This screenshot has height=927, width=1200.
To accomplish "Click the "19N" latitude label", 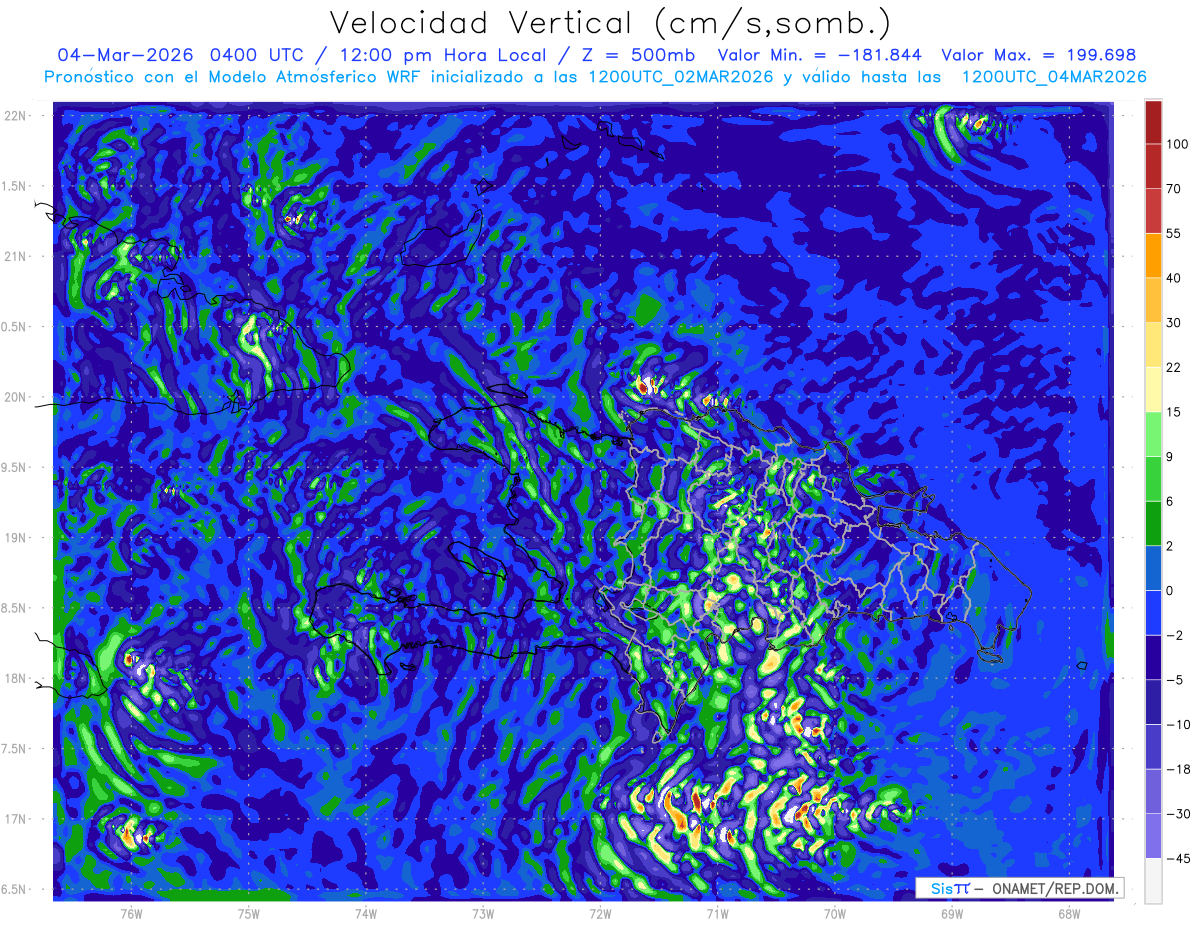I will (x=16, y=538).
